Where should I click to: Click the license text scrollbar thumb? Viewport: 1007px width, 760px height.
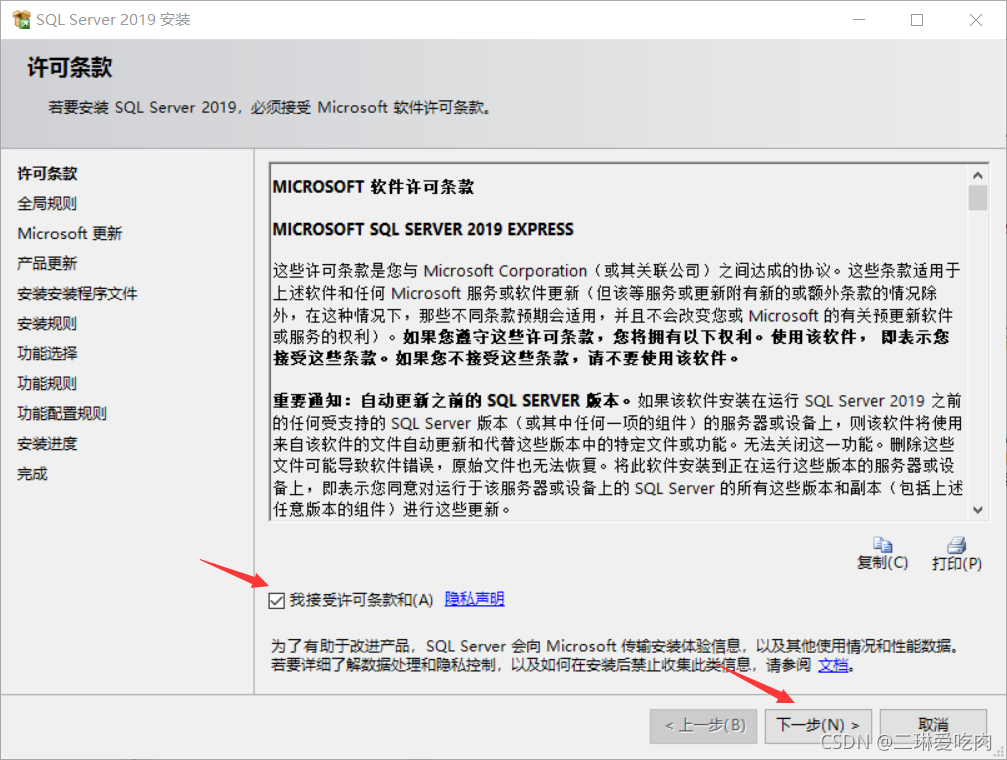977,198
